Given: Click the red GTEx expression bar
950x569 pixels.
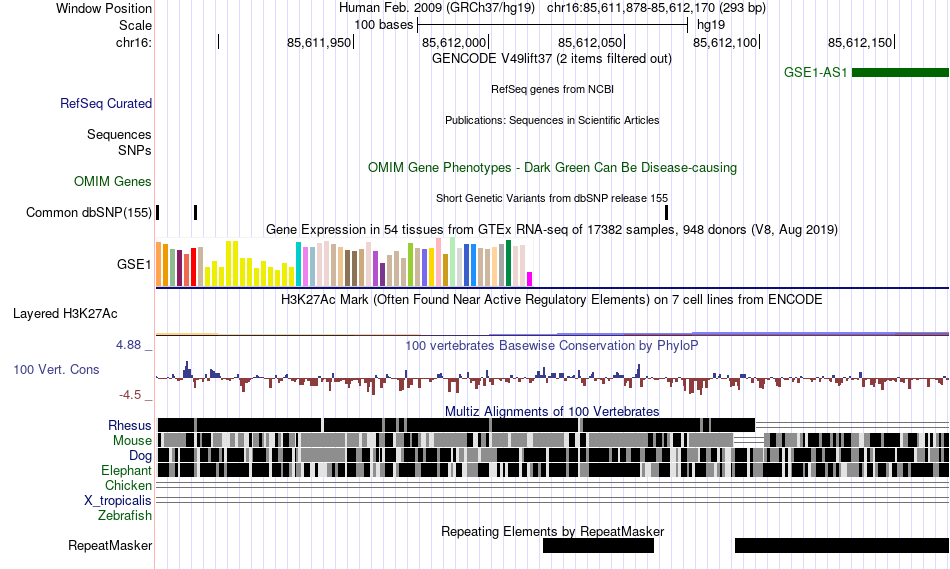Looking at the screenshot, I should click(194, 267).
